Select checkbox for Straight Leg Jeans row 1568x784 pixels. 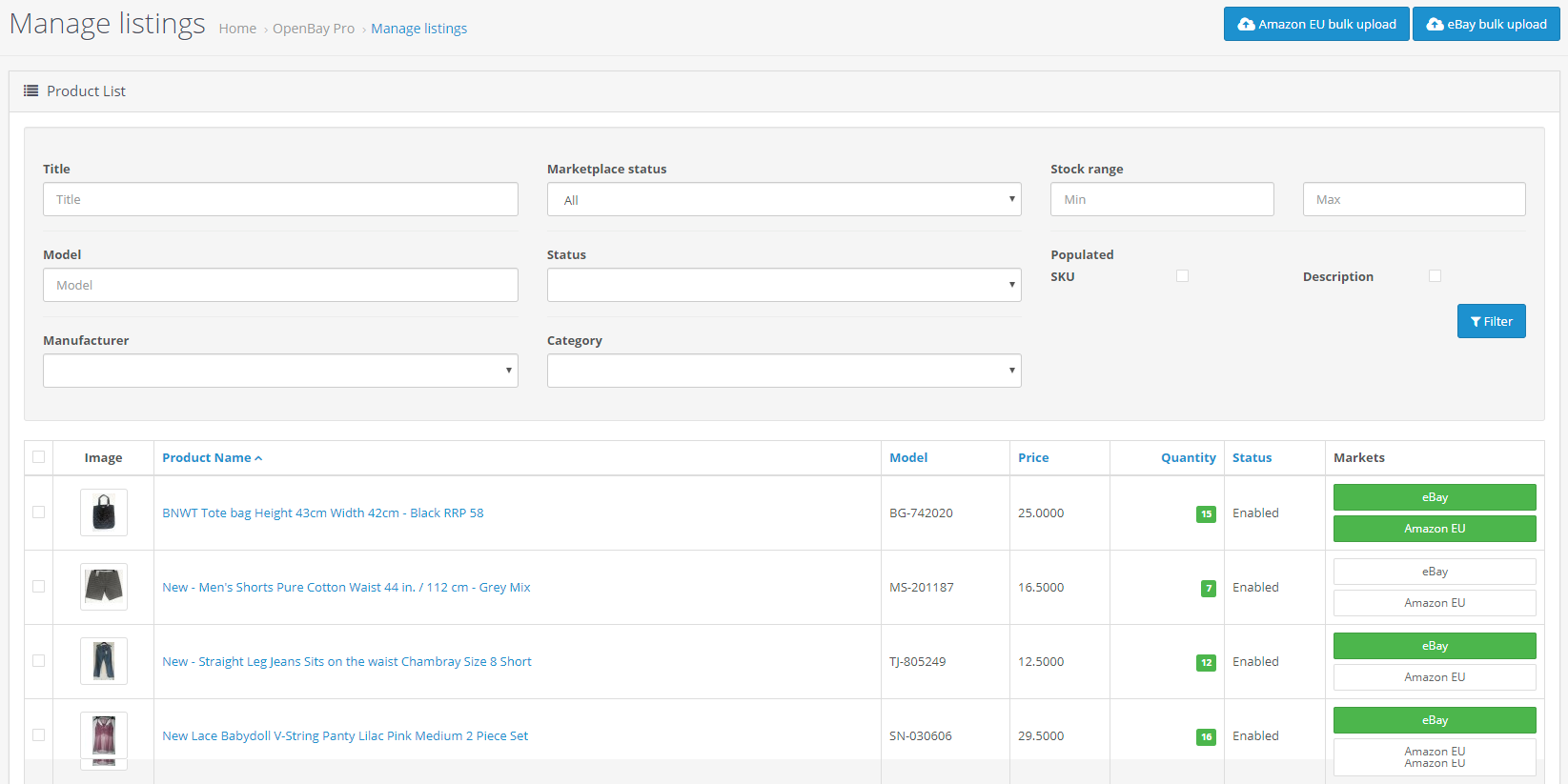[38, 660]
